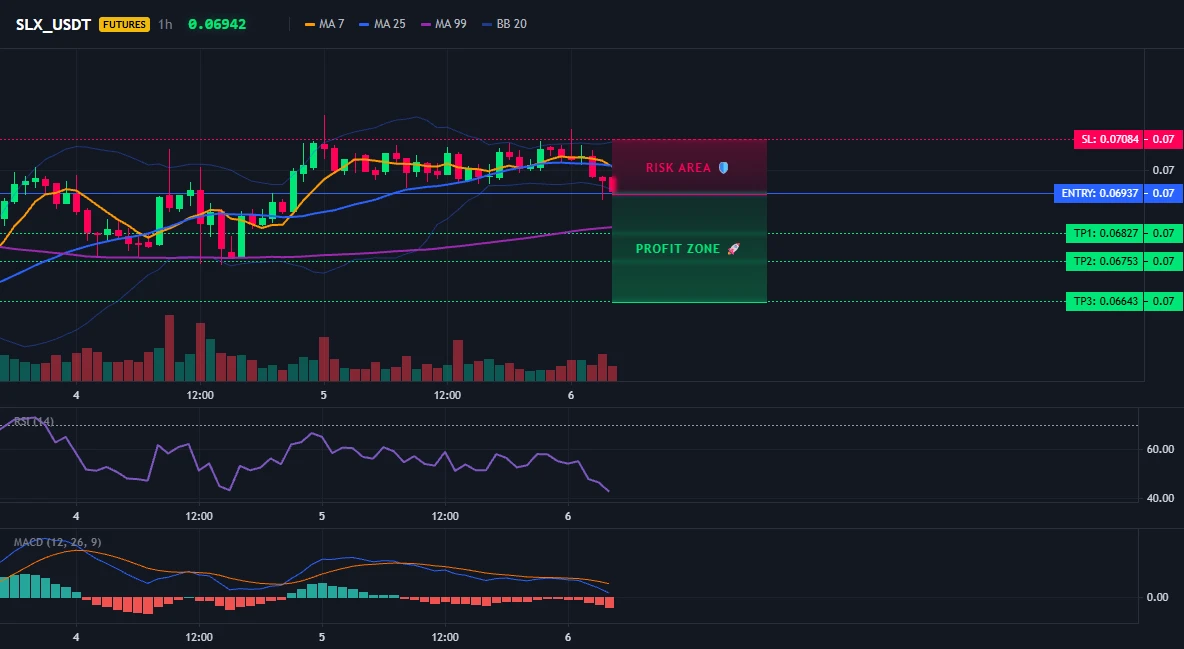Click the rocket icon beside PROFIT ZONE
The height and width of the screenshot is (649, 1184).
(x=733, y=249)
